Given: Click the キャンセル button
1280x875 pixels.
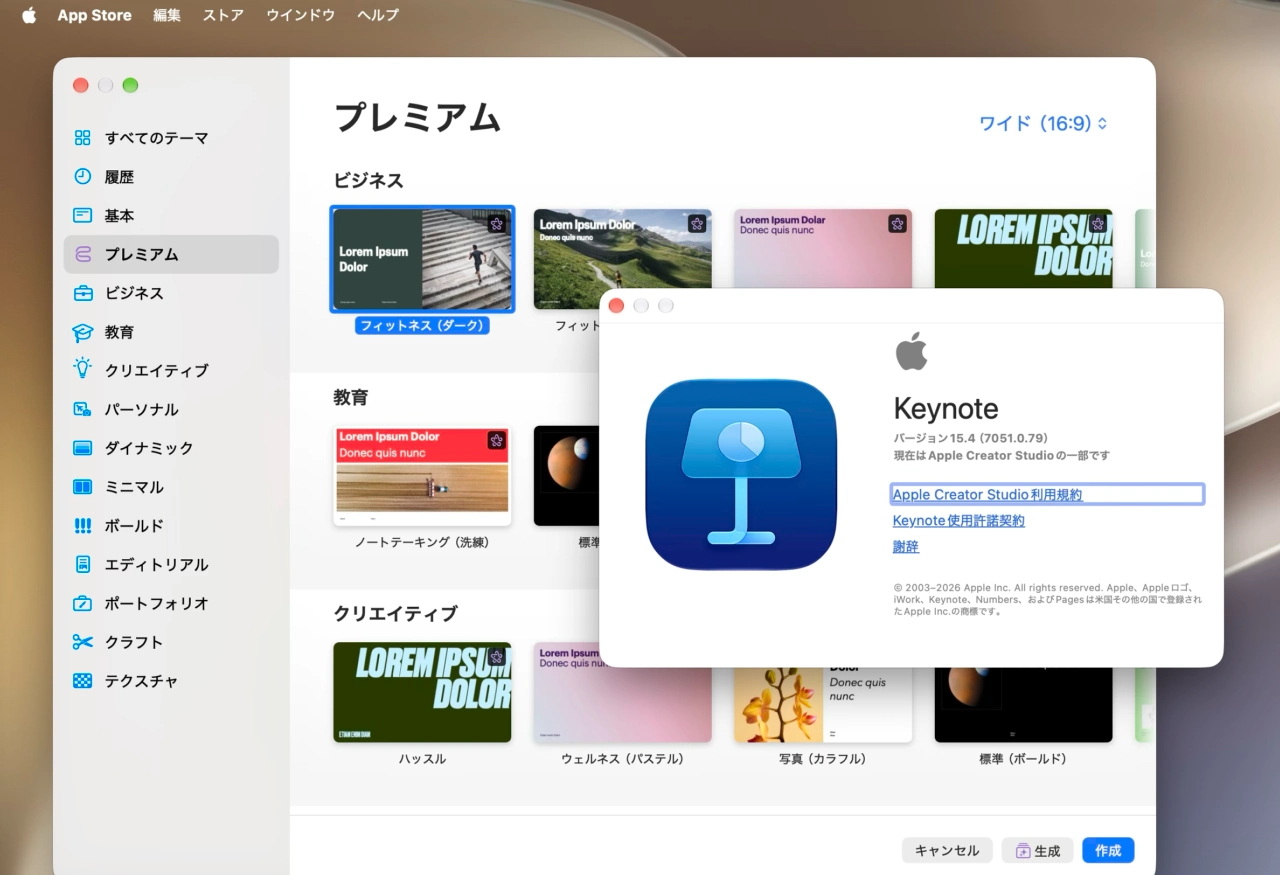Looking at the screenshot, I should tap(947, 850).
